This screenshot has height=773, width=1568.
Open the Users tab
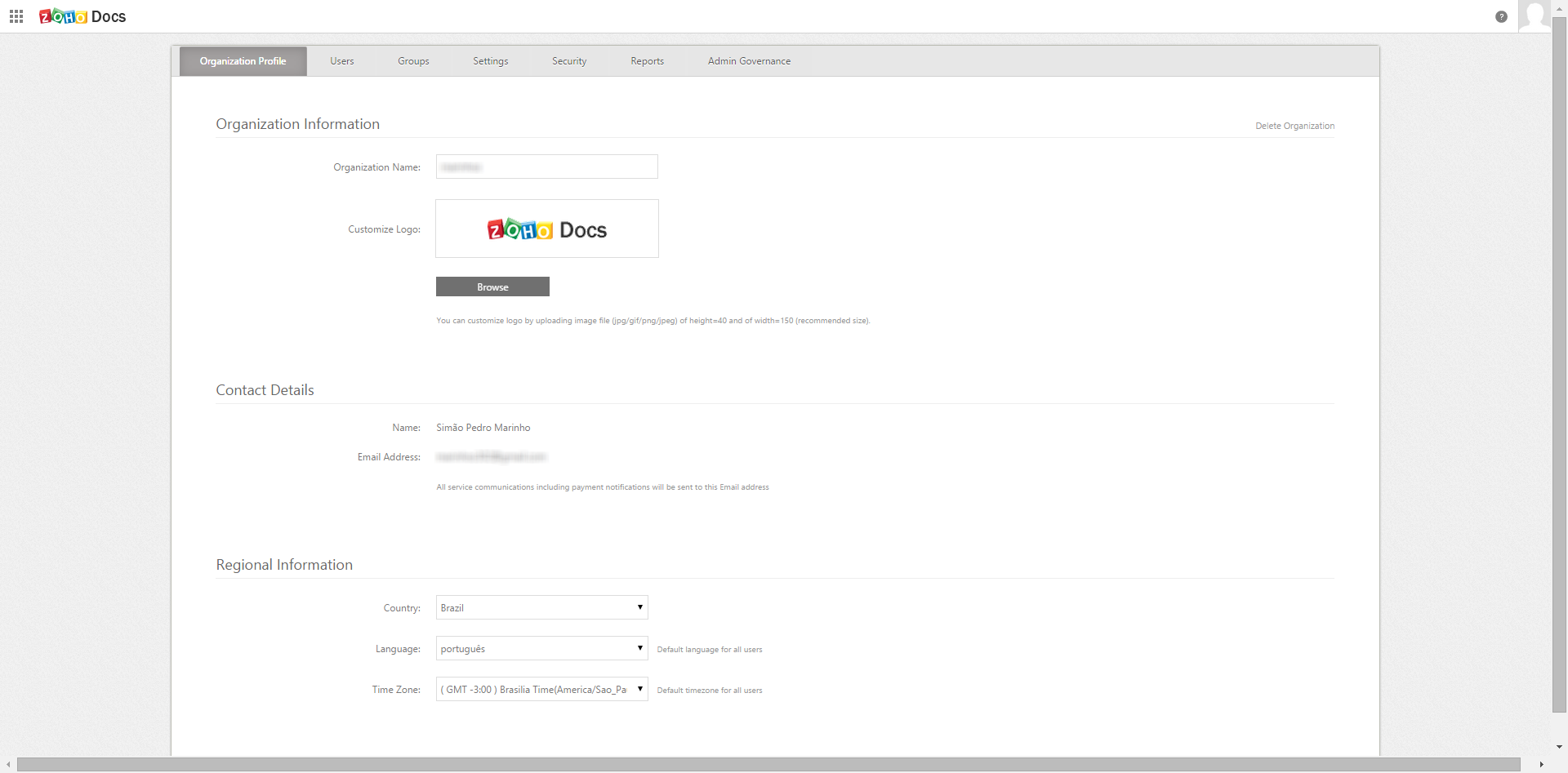click(342, 61)
